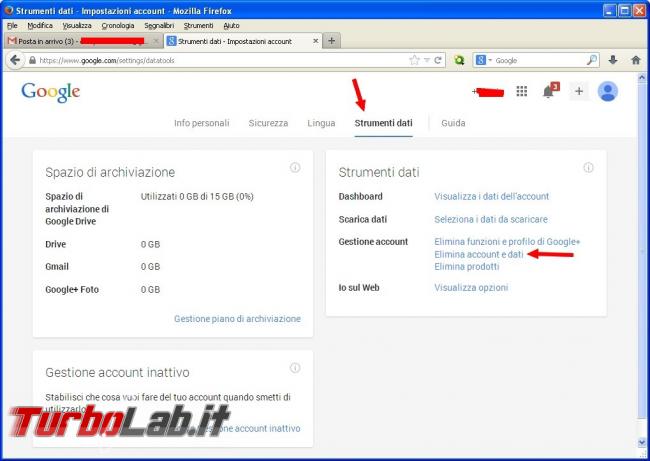Go to Sicurezza section
The height and width of the screenshot is (461, 650).
[268, 123]
